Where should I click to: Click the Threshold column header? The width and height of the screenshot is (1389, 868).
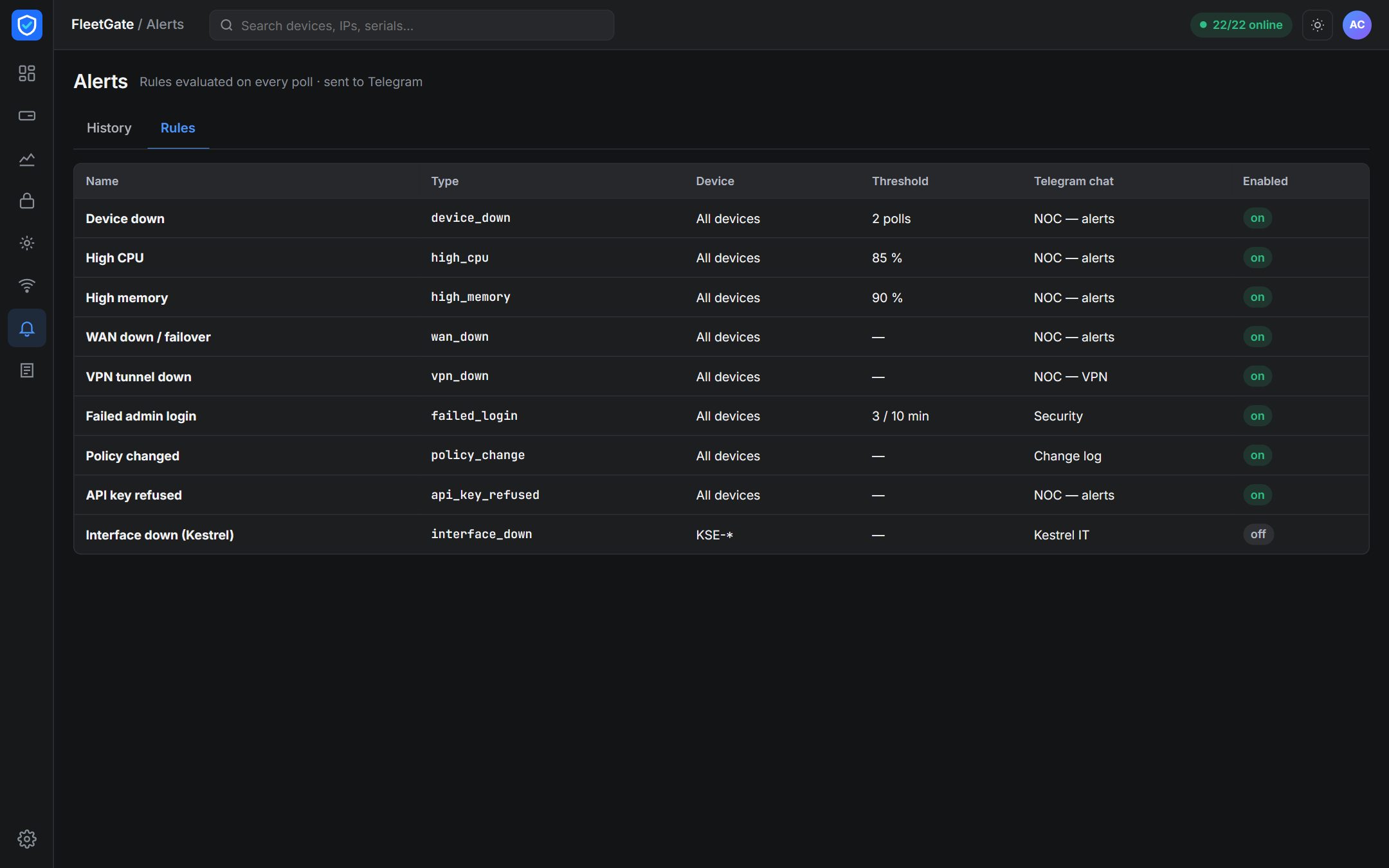[x=900, y=181]
